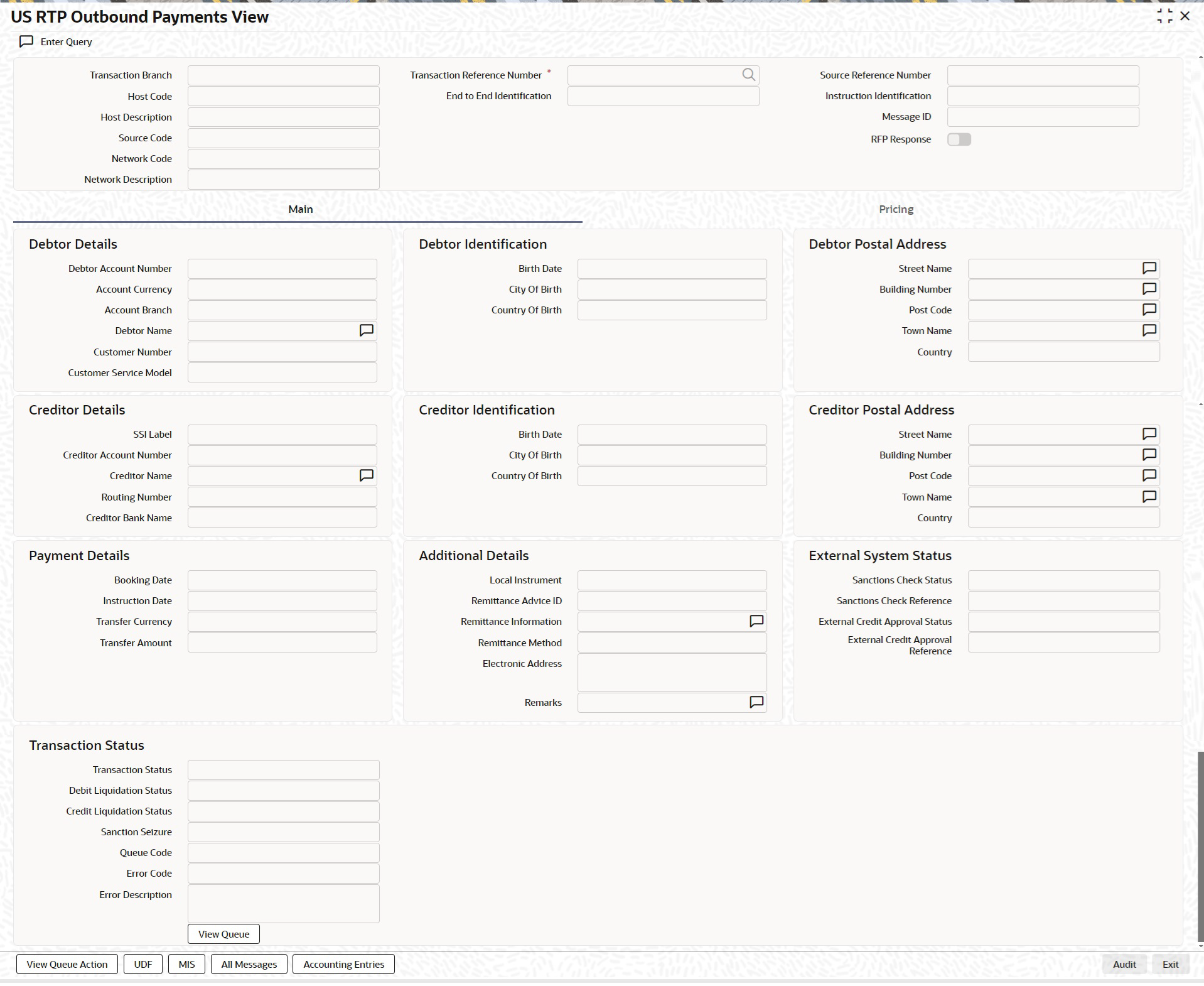Screen dimensions: 1204x986
Task: Exit the payments view screen
Action: pyautogui.click(x=1170, y=964)
